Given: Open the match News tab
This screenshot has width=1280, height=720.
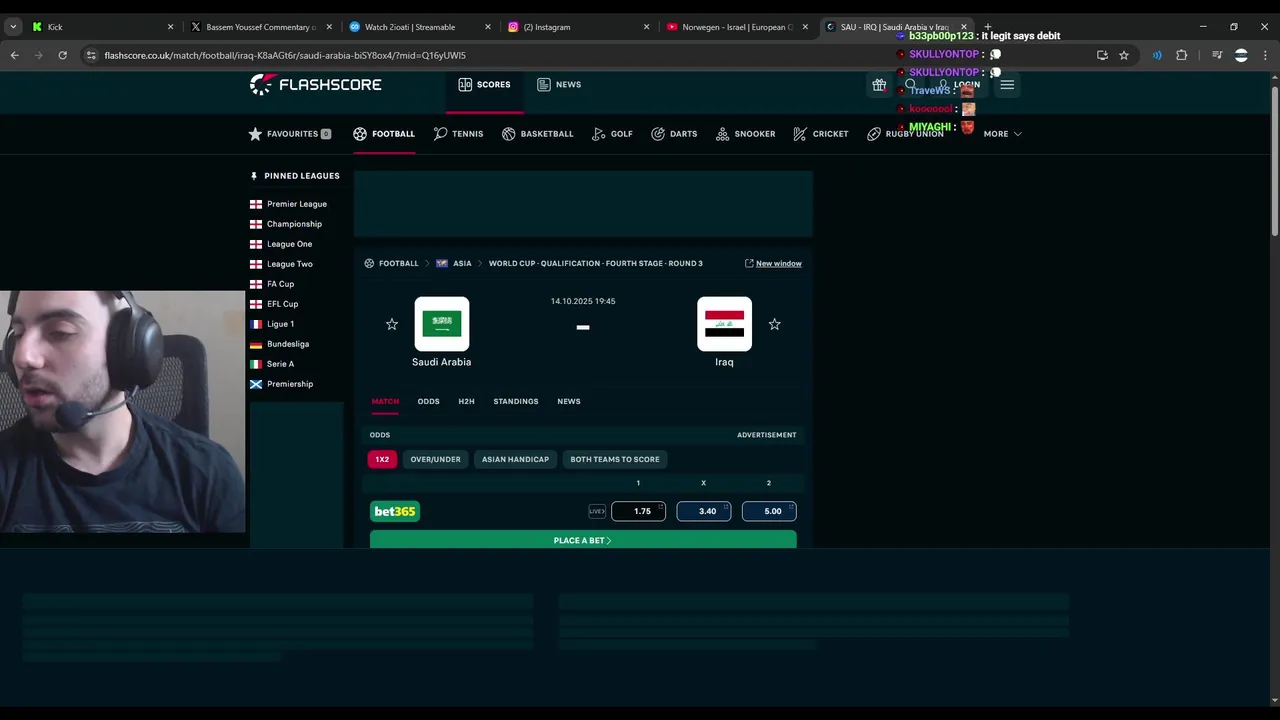Looking at the screenshot, I should tap(569, 401).
